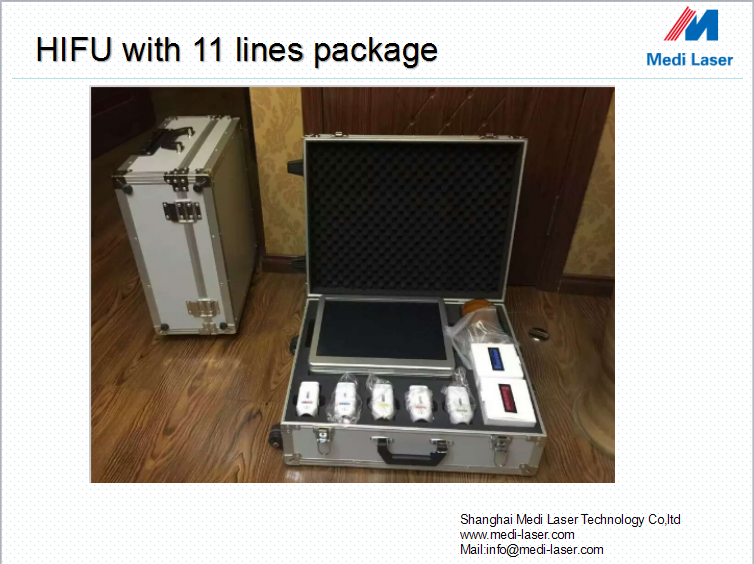Click the second cartridge with blue label
754x564 pixels.
pos(344,401)
